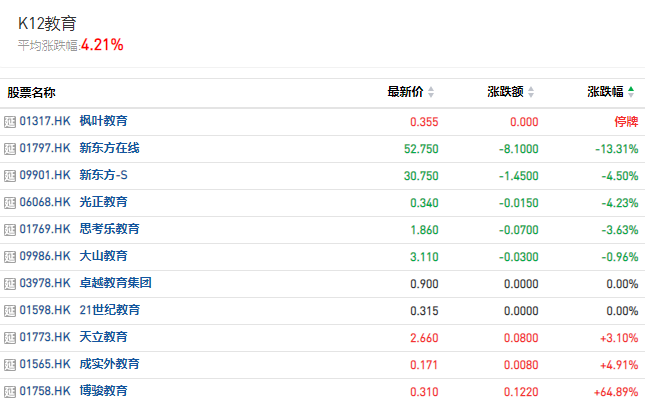Open 思考乐教育 stock page
Viewport: 645px width, 402px height.
point(109,229)
